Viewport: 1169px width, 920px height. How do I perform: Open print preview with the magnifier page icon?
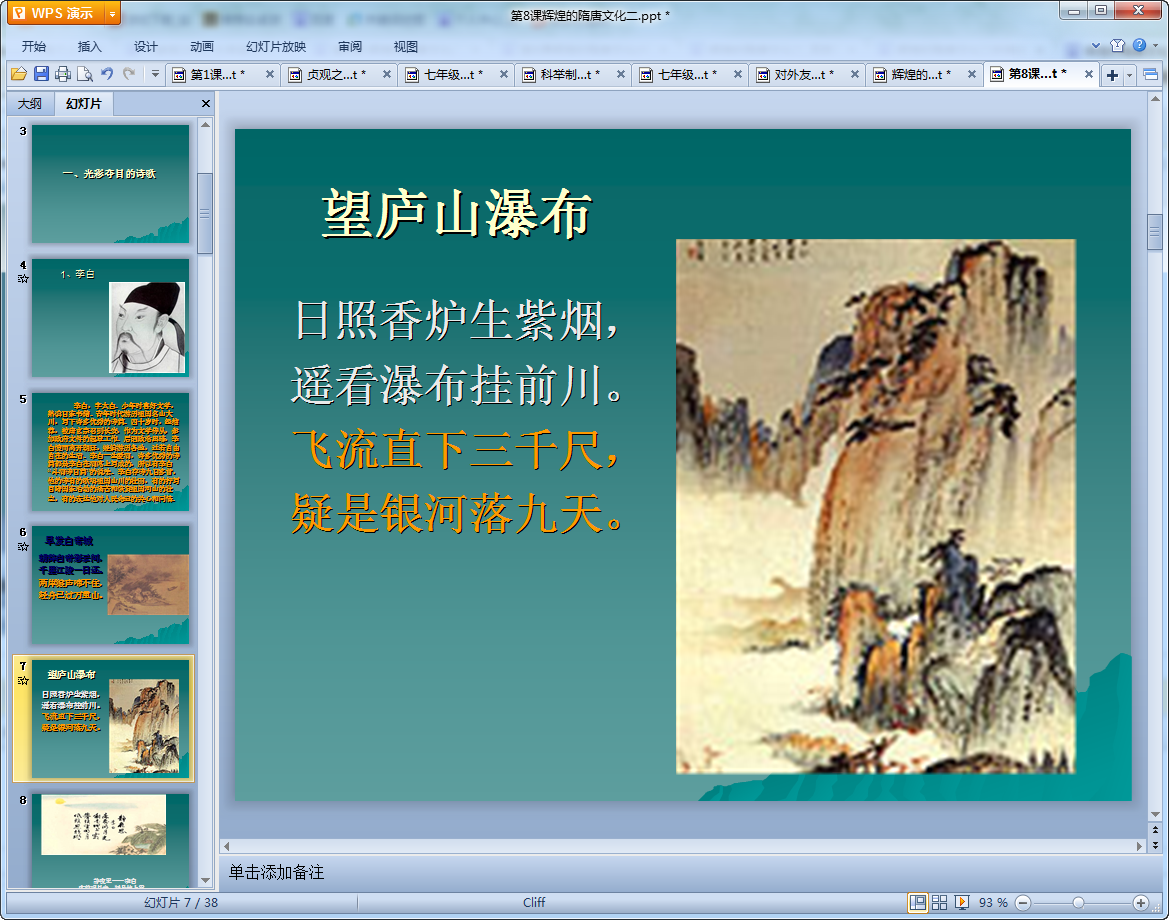click(85, 74)
